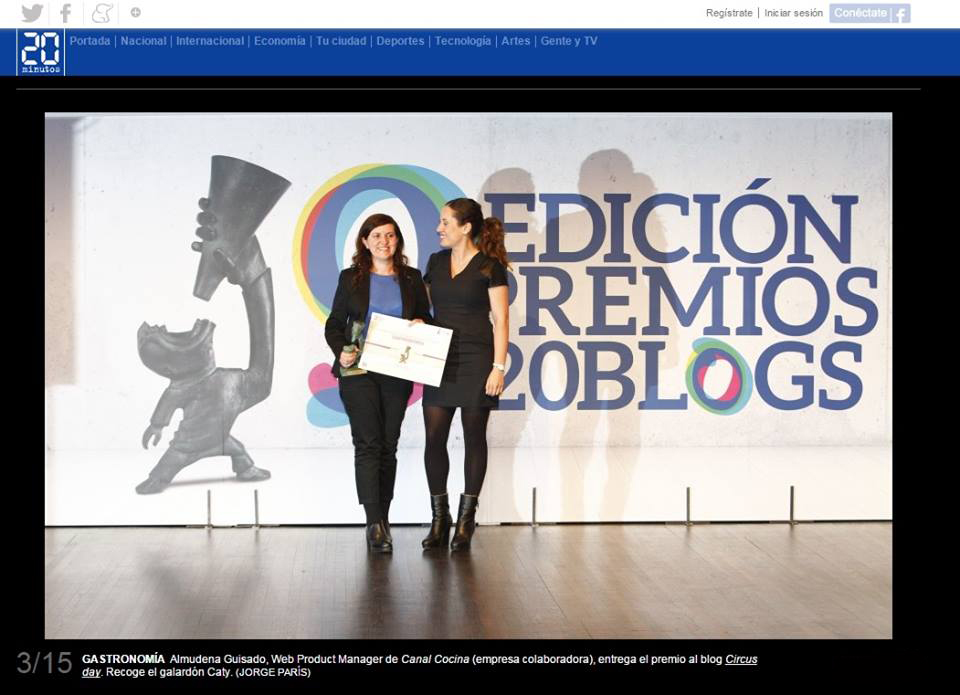
Task: Click the Iniciar sesión link
Action: (x=793, y=13)
